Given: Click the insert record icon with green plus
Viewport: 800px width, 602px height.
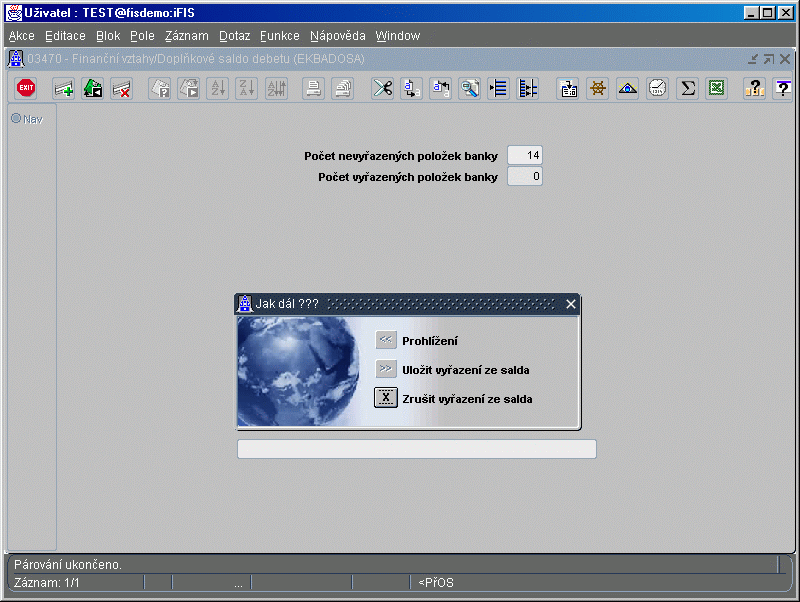Looking at the screenshot, I should click(64, 88).
